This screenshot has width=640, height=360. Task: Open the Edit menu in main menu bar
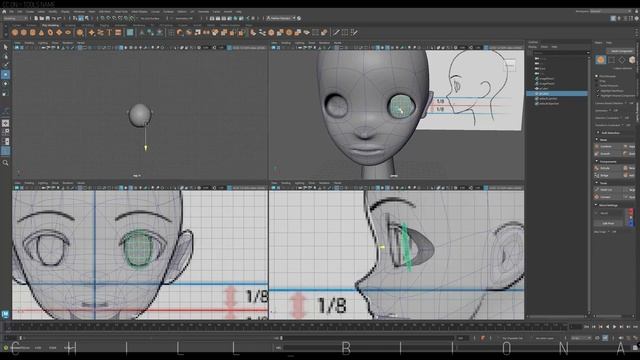tap(20, 11)
